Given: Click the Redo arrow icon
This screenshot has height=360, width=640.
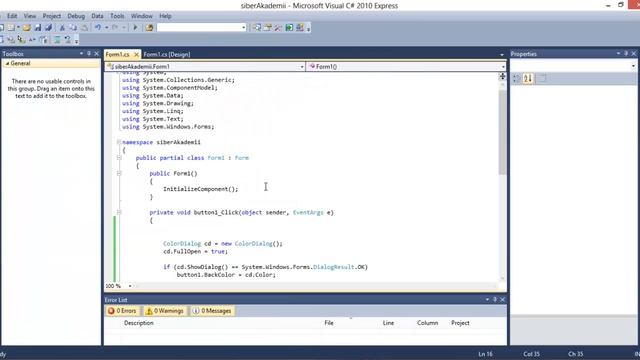Looking at the screenshot, I should 115,27.
